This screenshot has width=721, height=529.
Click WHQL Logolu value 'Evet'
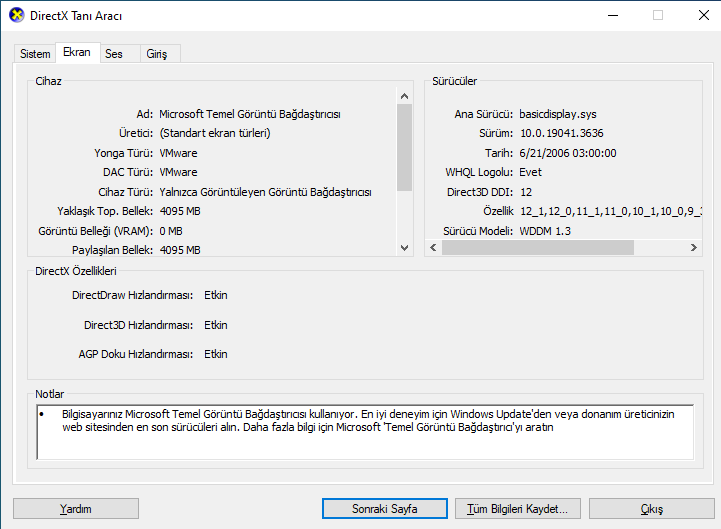(x=531, y=172)
